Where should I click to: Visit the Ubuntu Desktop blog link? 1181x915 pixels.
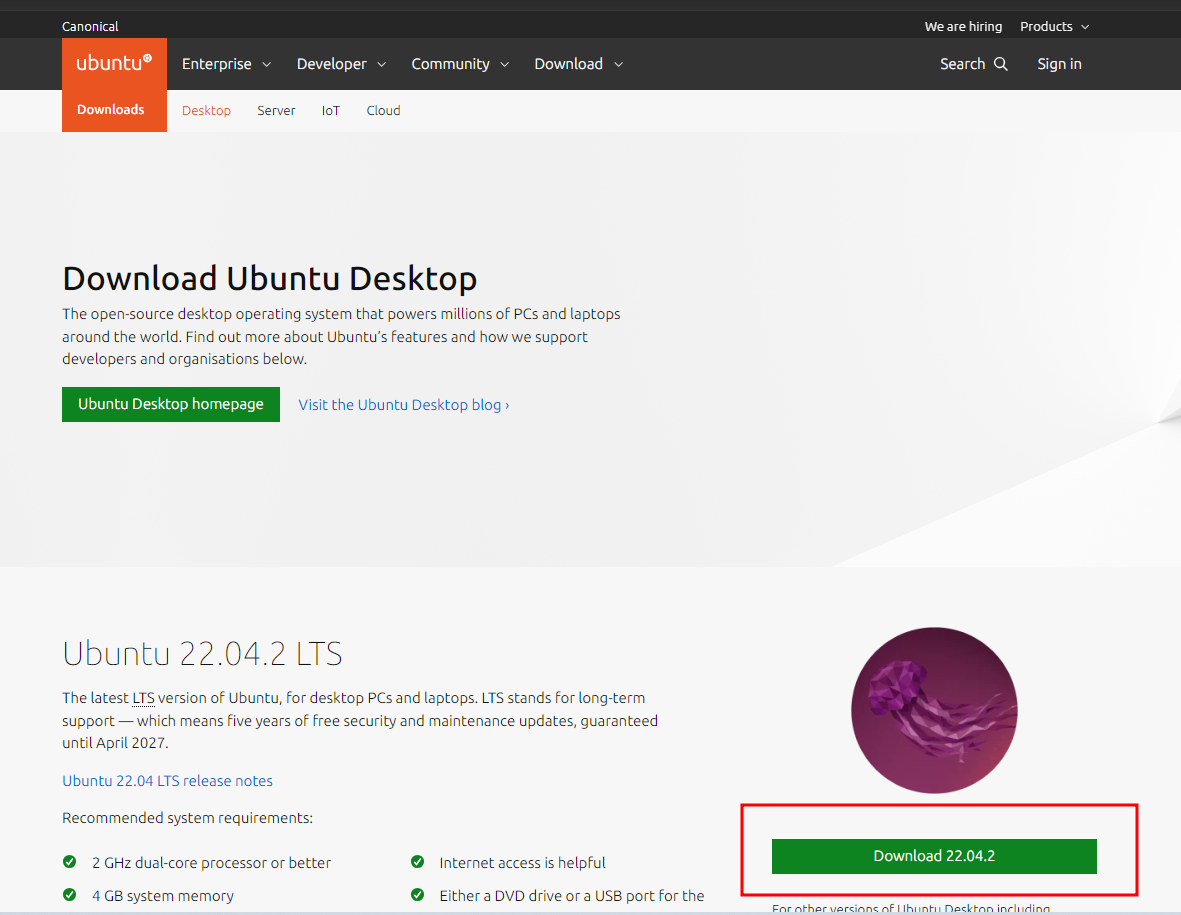pos(404,405)
